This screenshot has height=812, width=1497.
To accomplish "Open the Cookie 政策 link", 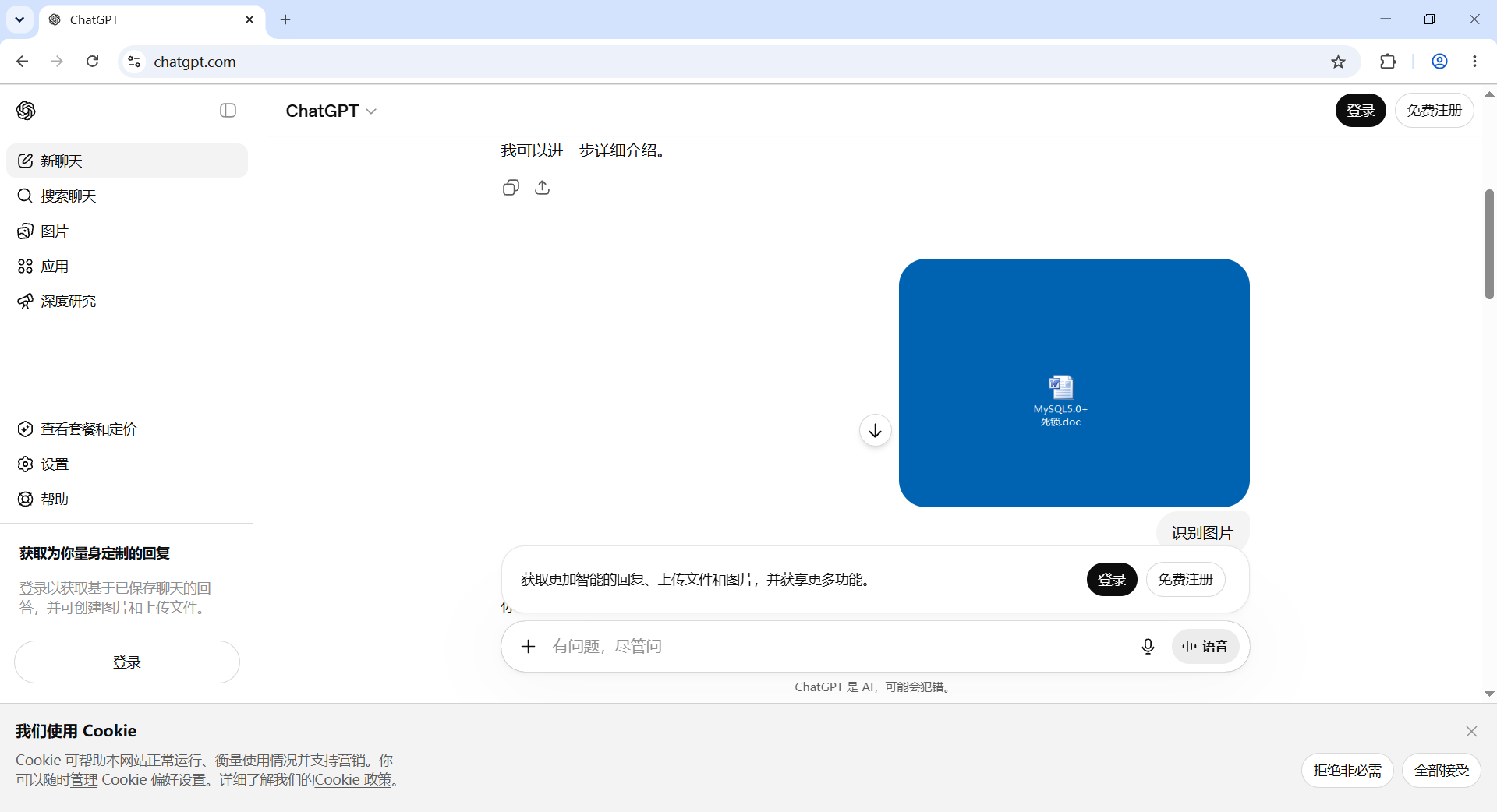I will 353,779.
